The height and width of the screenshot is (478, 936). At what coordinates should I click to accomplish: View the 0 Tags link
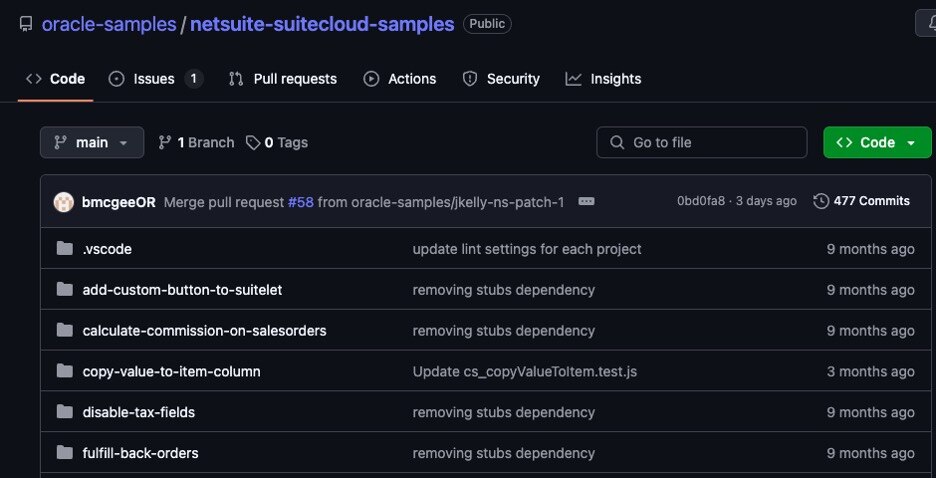(x=277, y=143)
